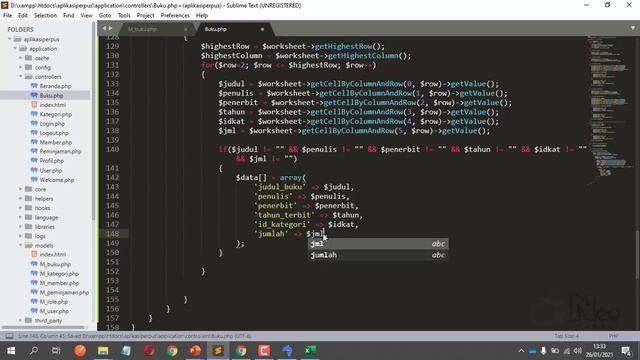Screen dimensions: 640x360
Task: Collapse the application folder
Action: pos(15,49)
